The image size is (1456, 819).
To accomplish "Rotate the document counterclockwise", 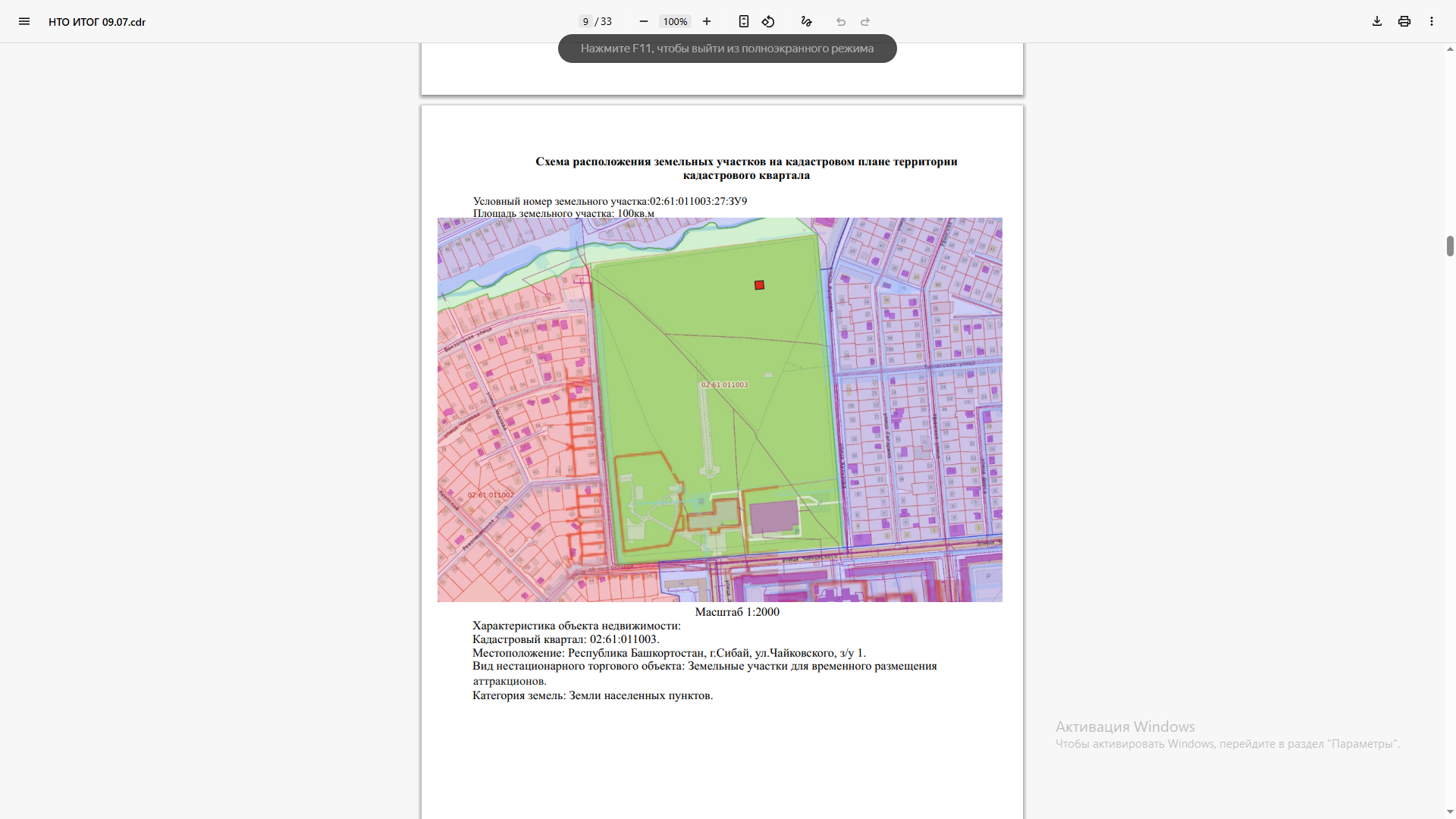I will (768, 21).
